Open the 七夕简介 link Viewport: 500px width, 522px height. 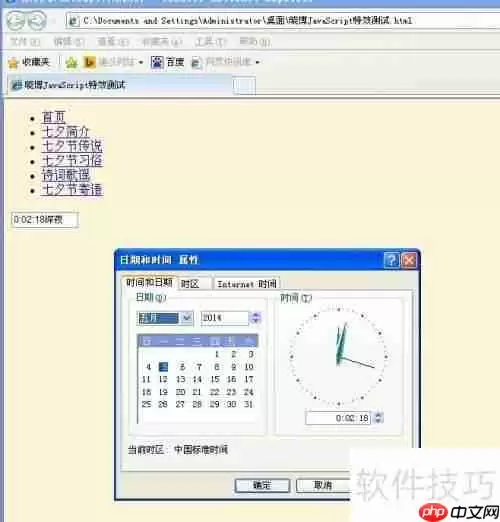click(65, 132)
